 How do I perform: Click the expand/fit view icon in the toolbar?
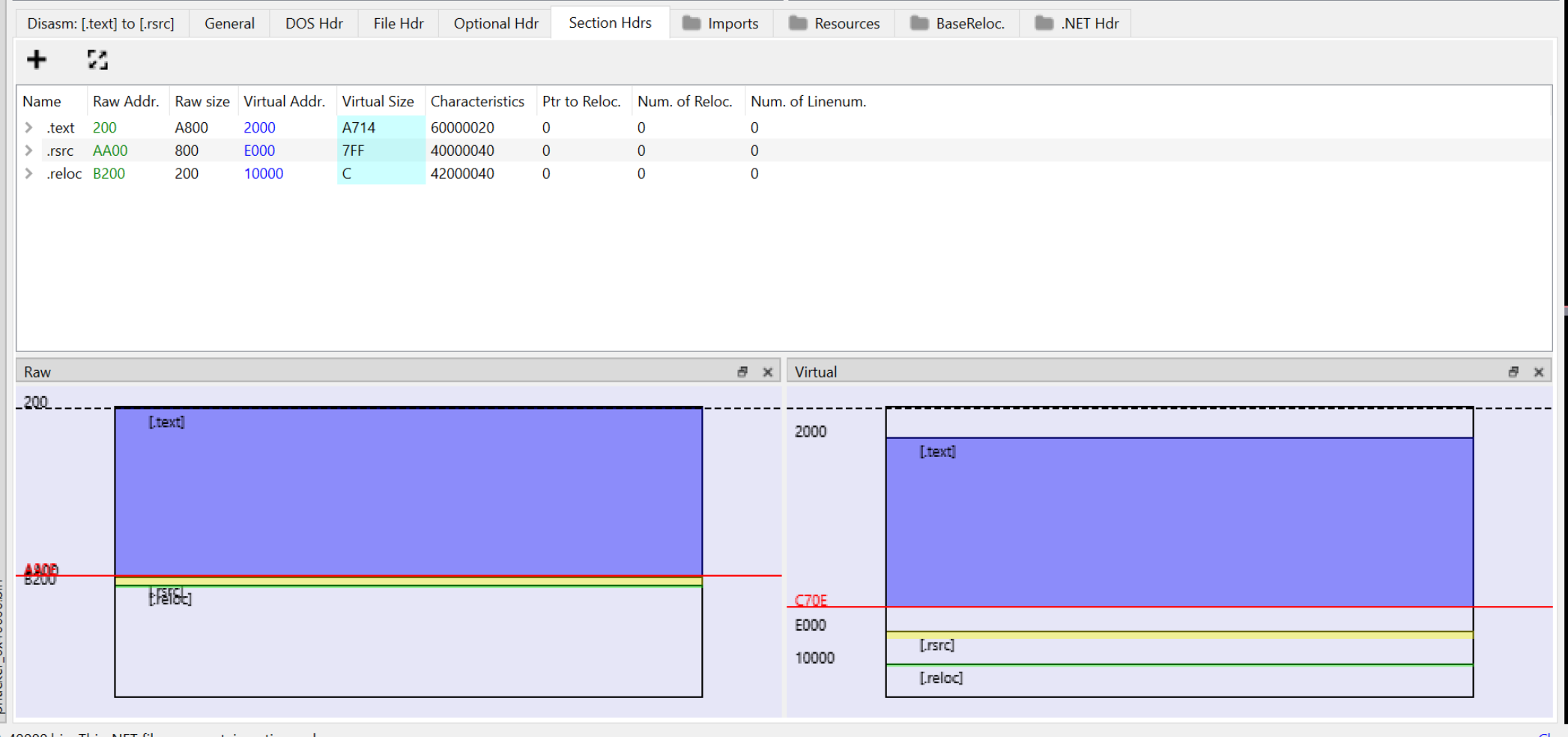pos(97,59)
